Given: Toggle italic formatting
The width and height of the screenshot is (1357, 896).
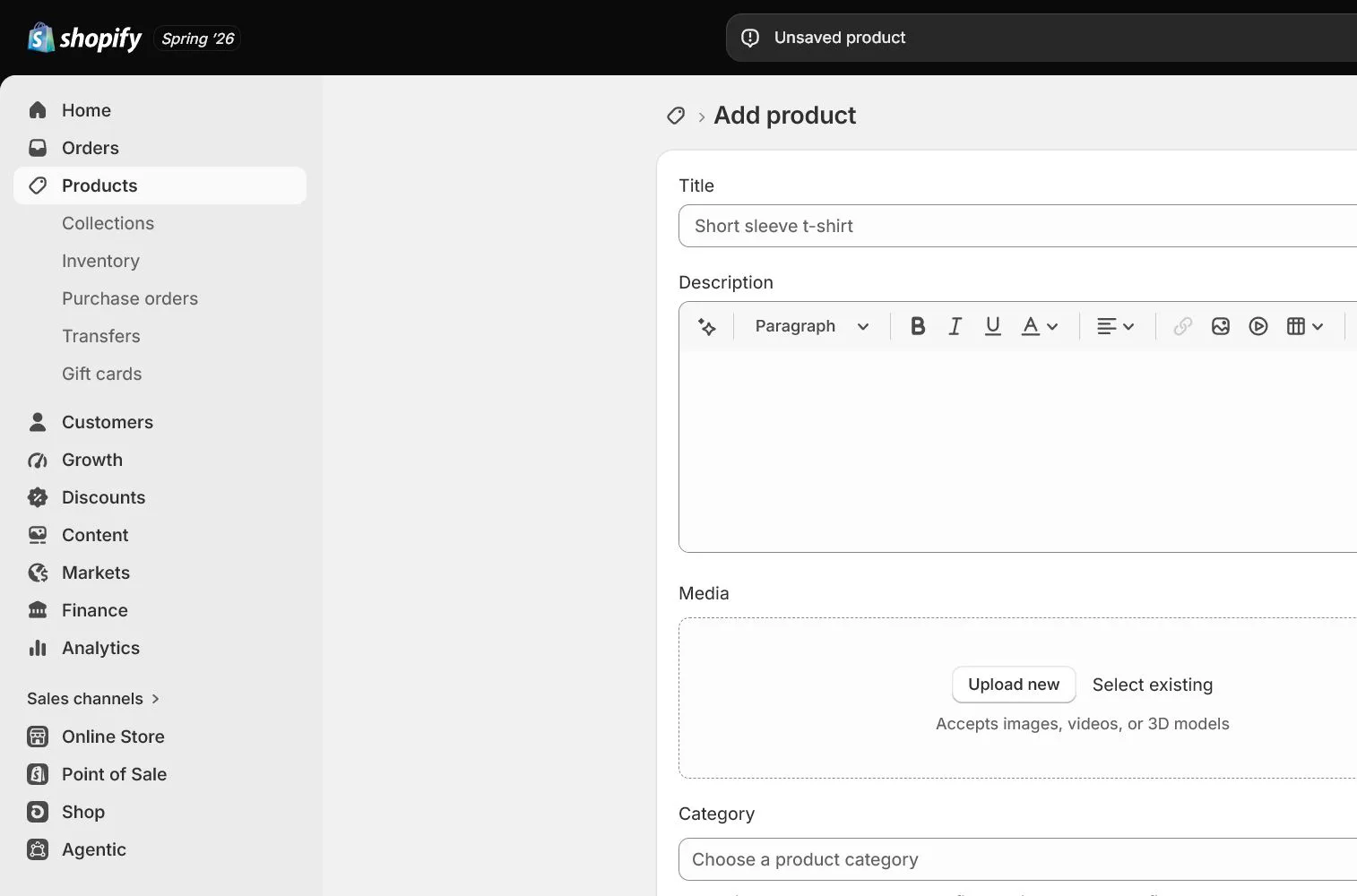Looking at the screenshot, I should pyautogui.click(x=955, y=326).
